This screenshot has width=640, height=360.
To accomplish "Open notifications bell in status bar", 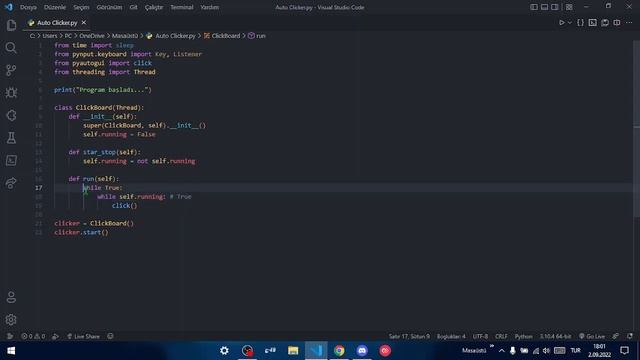I will click(630, 336).
